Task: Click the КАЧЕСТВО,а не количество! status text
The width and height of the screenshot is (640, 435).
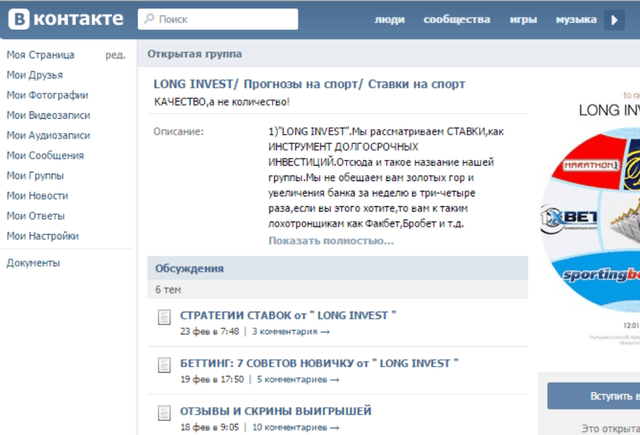Action: 222,102
